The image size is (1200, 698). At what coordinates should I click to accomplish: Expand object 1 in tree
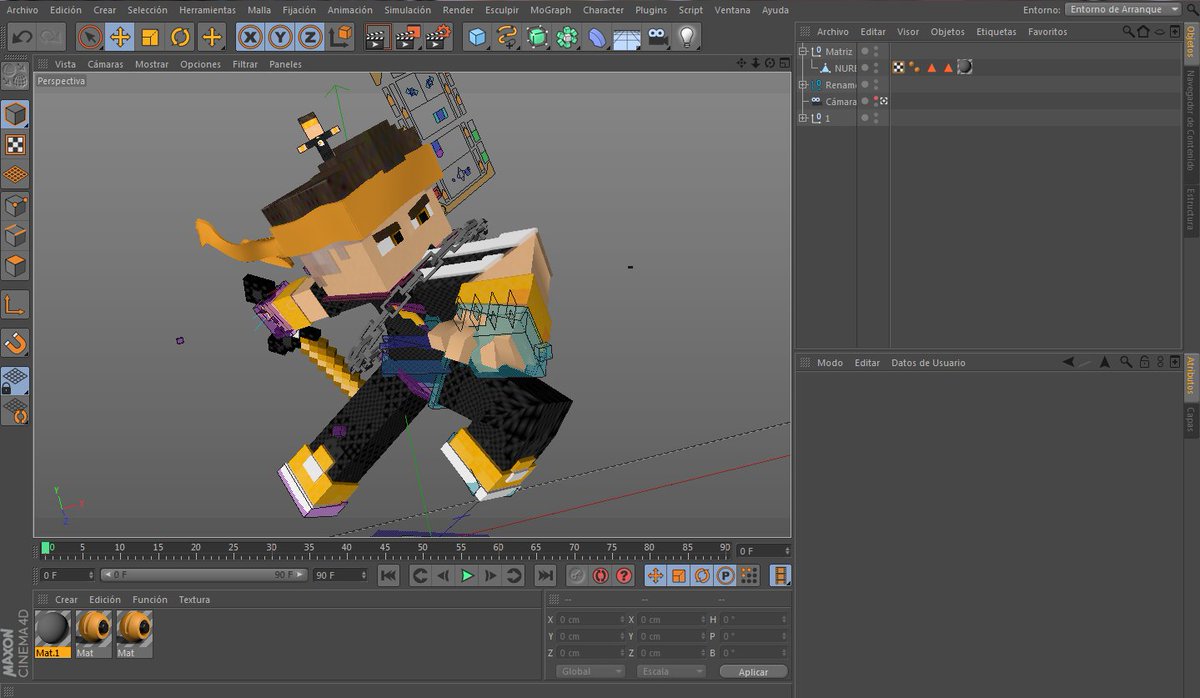coord(803,118)
